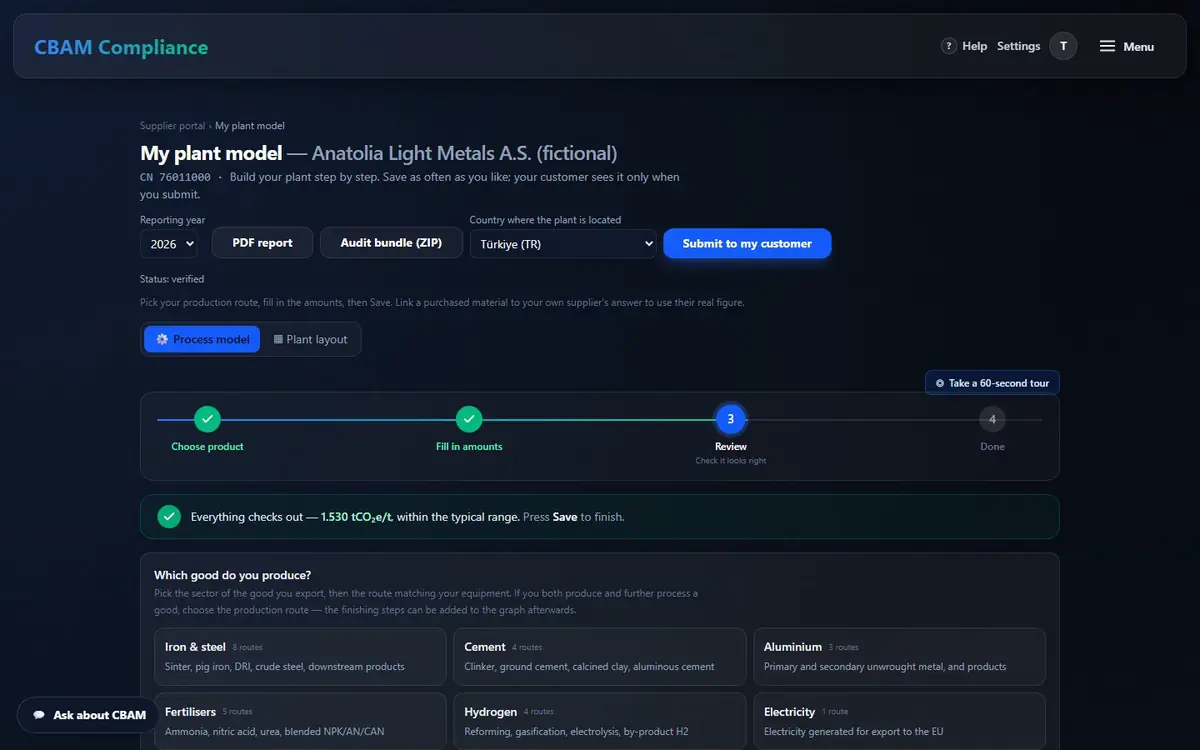Click the "Status: verified" text
This screenshot has height=750, width=1200.
coord(172,279)
